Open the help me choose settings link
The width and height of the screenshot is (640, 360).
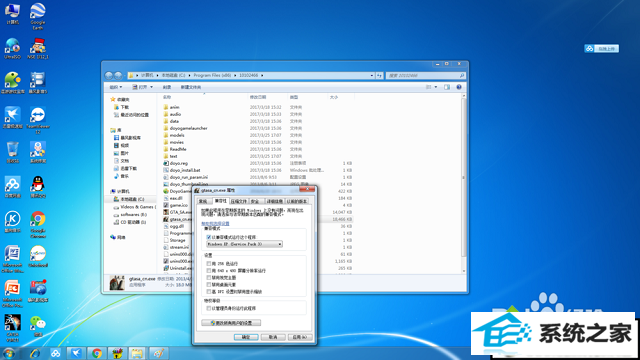click(215, 223)
